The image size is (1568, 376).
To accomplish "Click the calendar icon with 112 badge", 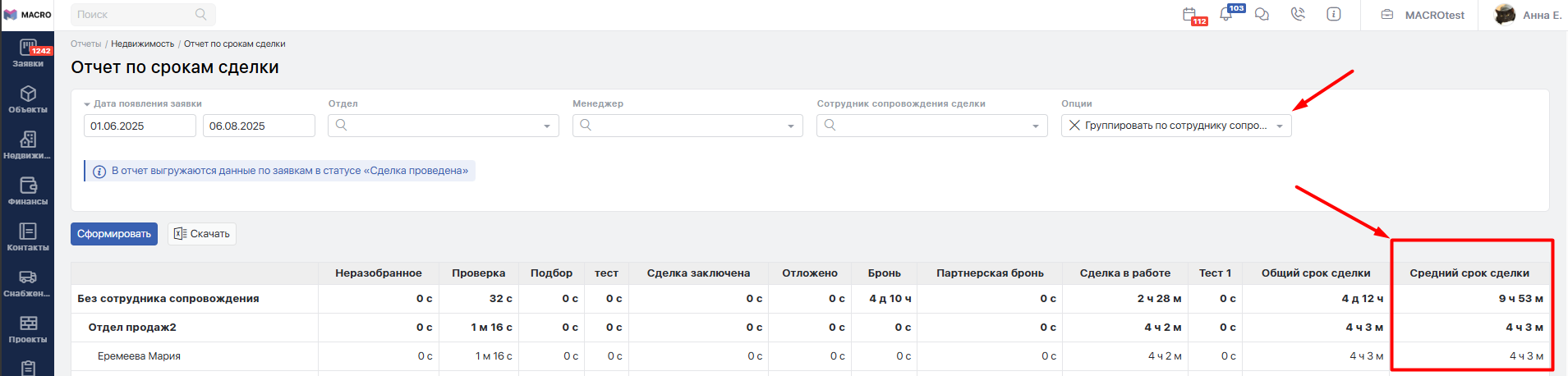I will pyautogui.click(x=1190, y=15).
